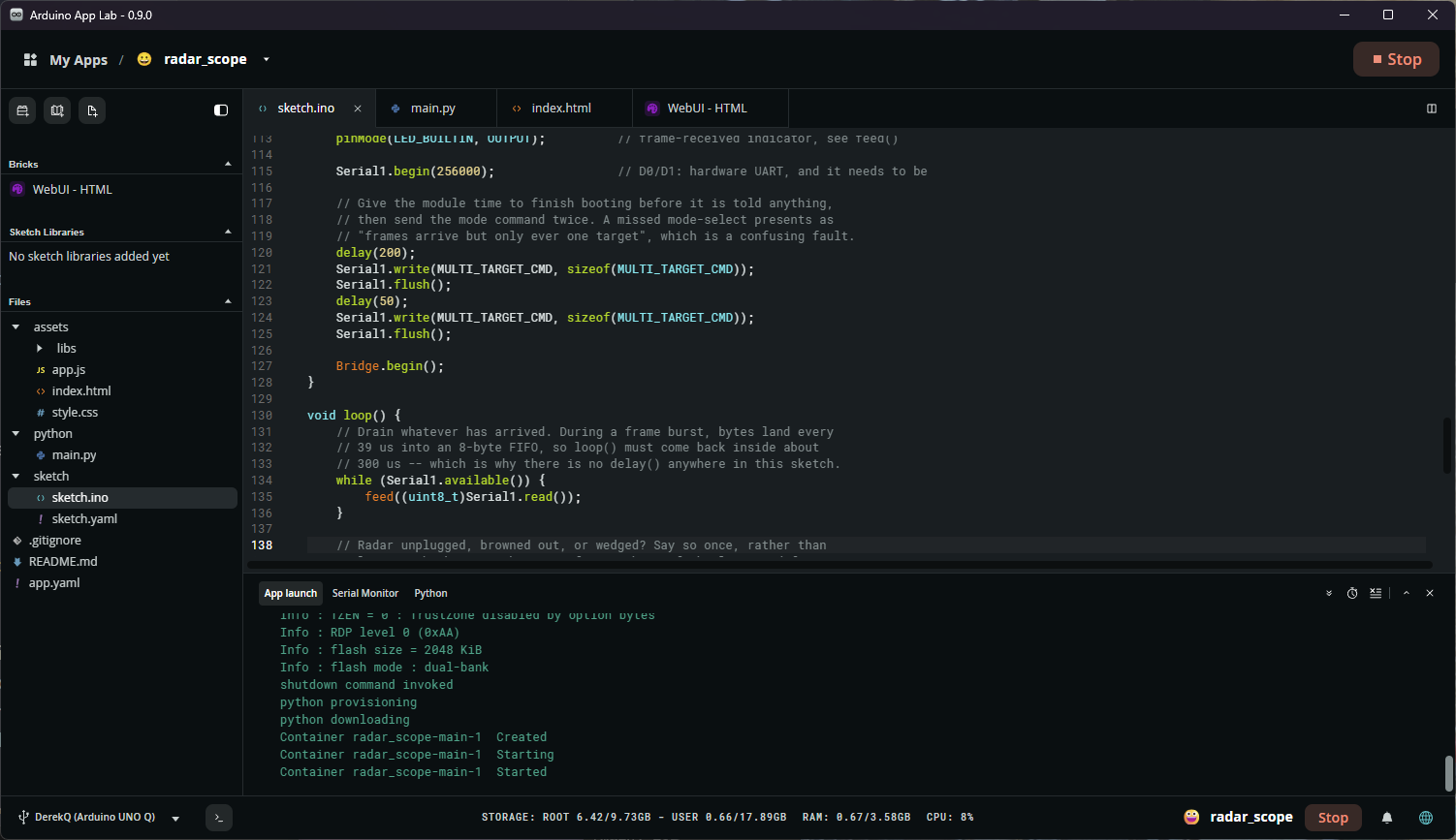Click the editor vertical scrollbar thumb
Screen dimensions: 1456x840
[1447, 446]
